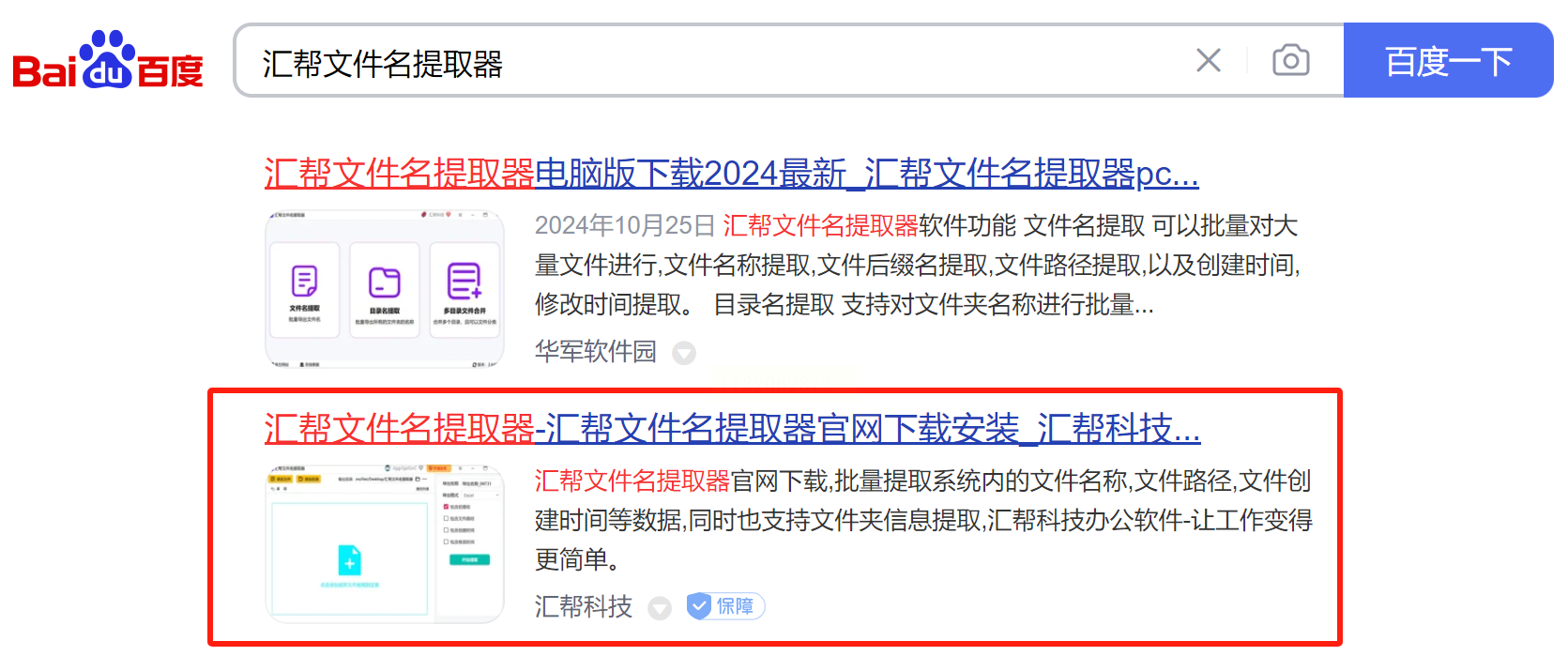The width and height of the screenshot is (1568, 656).
Task: Open 汇帮文件名提取器官网下载安装 result title
Action: (x=732, y=429)
